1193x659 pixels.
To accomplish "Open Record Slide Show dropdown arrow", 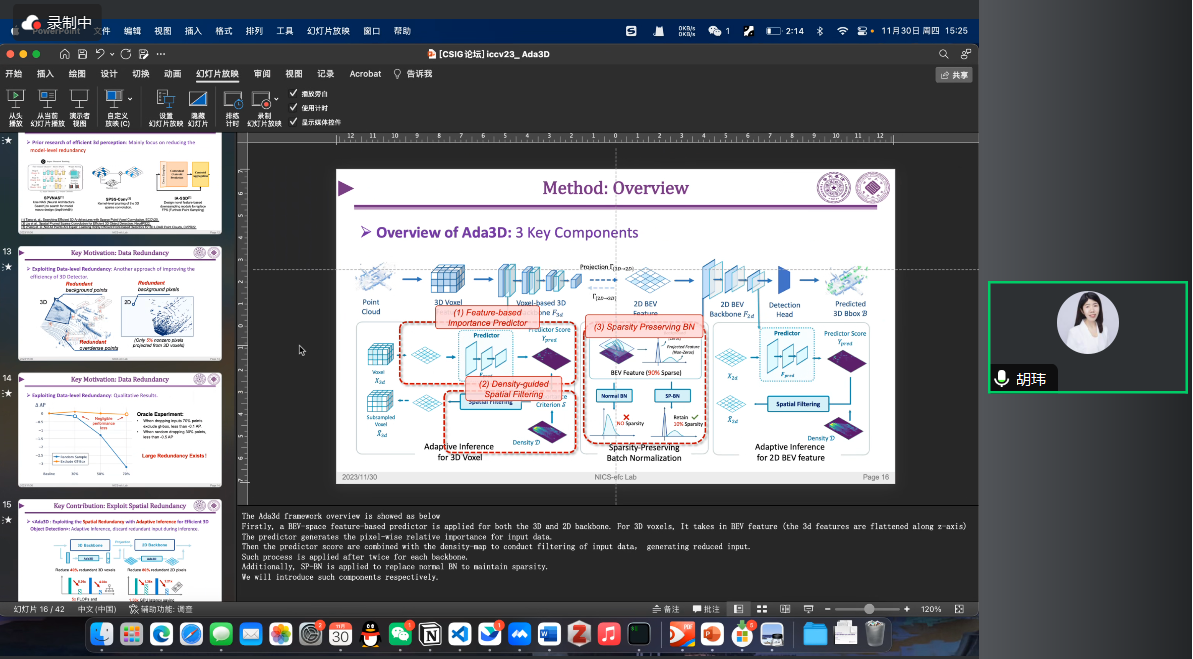I will click(275, 100).
